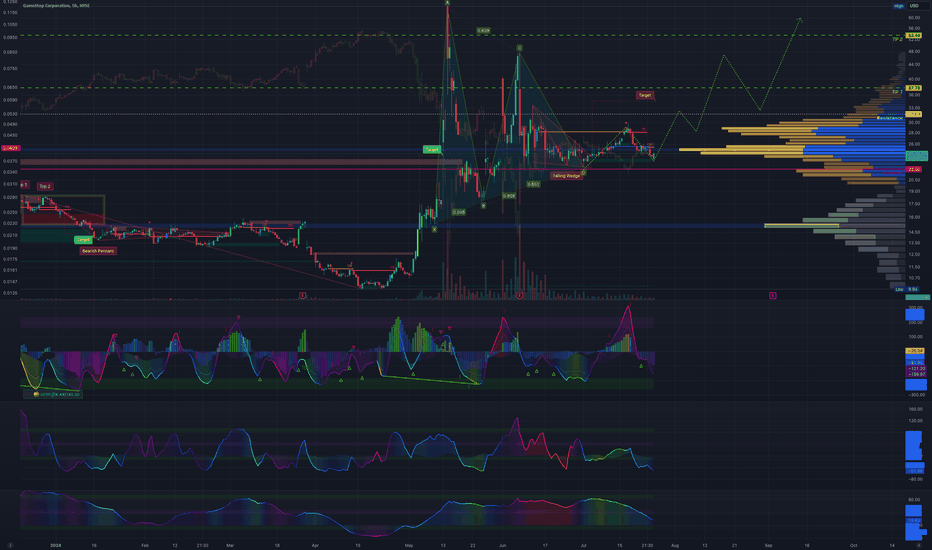Click the harmonic pattern point A label
This screenshot has width=932, height=550.
pyautogui.click(x=448, y=3)
